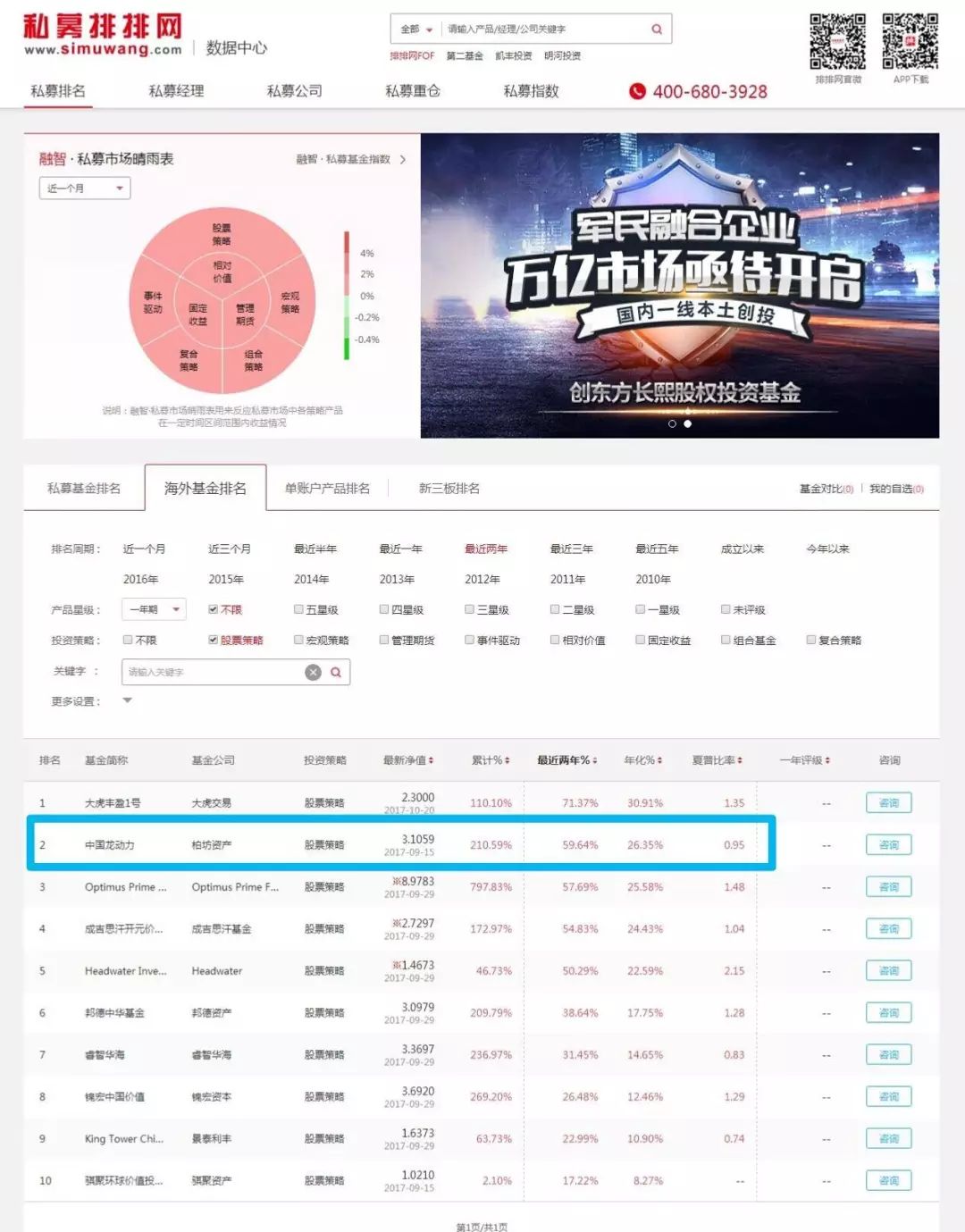Enable the 宏观策略 strategy checkbox
Viewport: 965px width, 1232px height.
coord(298,640)
